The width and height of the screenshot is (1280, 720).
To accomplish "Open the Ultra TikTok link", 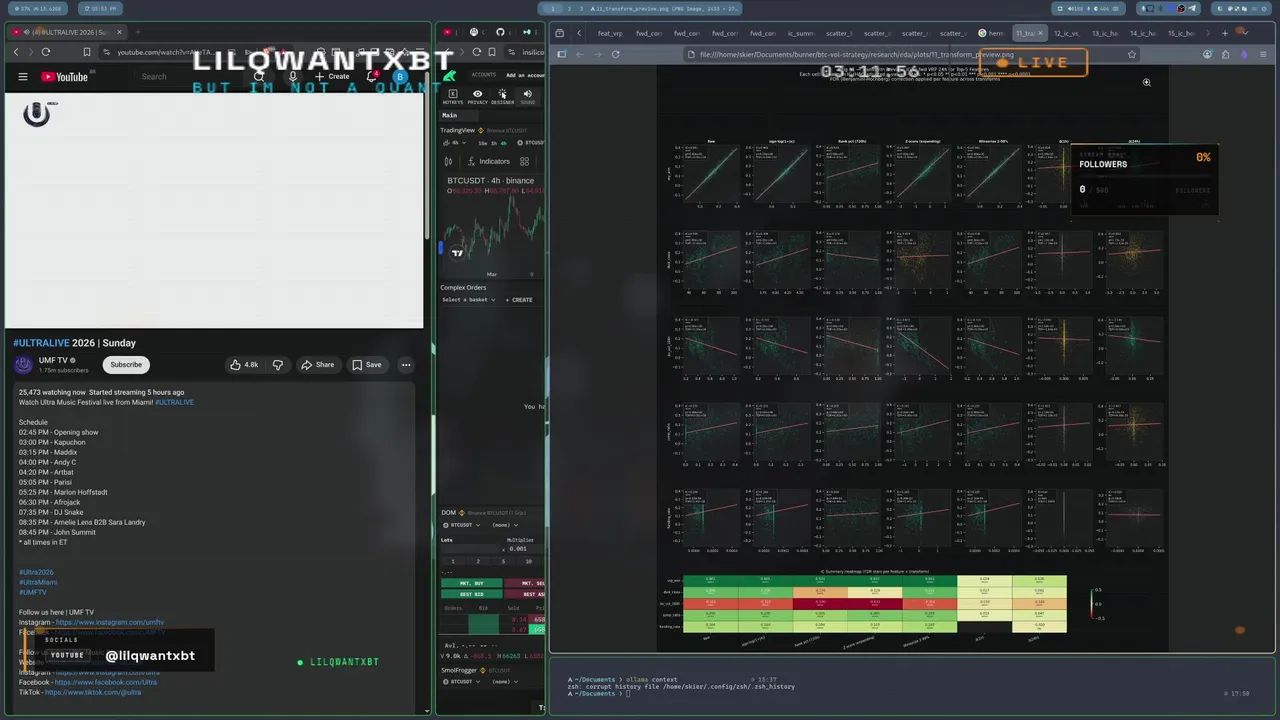I will pyautogui.click(x=93, y=692).
